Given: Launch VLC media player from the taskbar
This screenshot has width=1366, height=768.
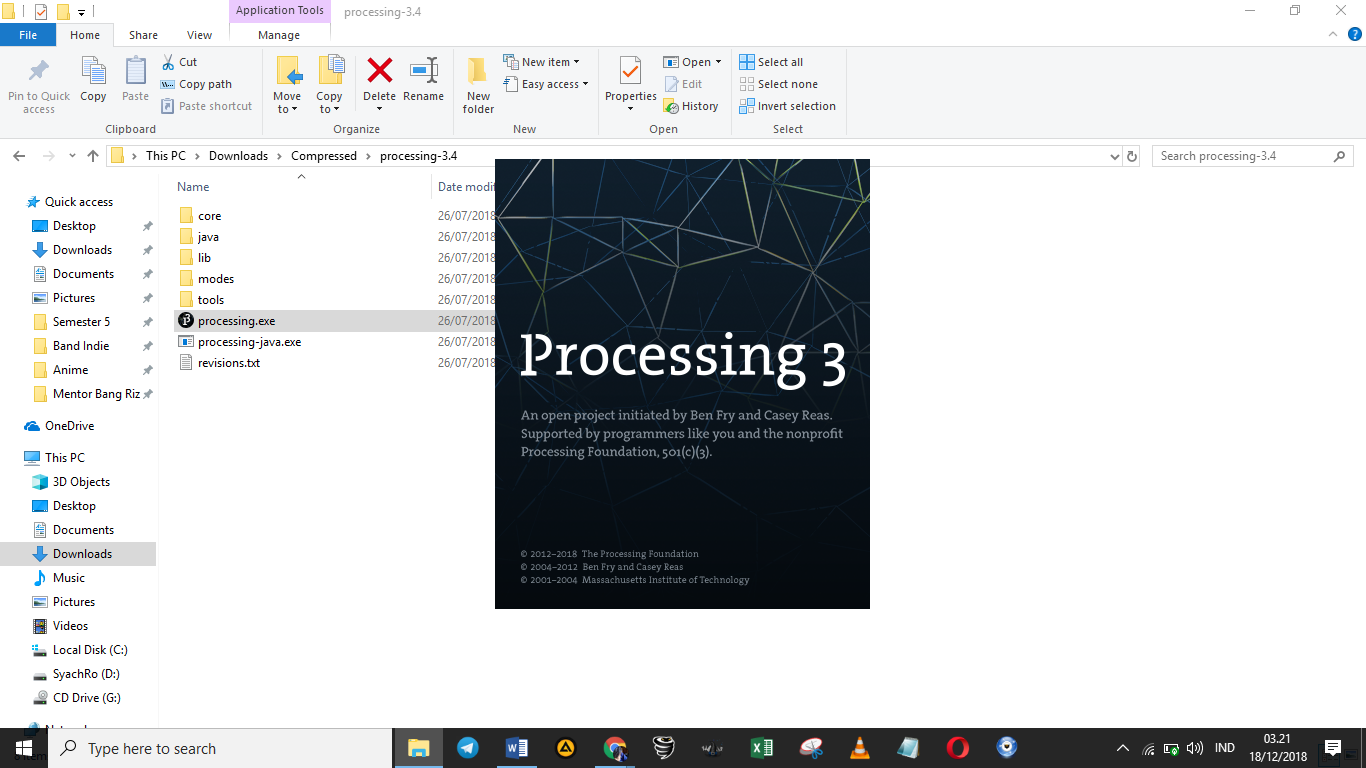Looking at the screenshot, I should coord(859,747).
